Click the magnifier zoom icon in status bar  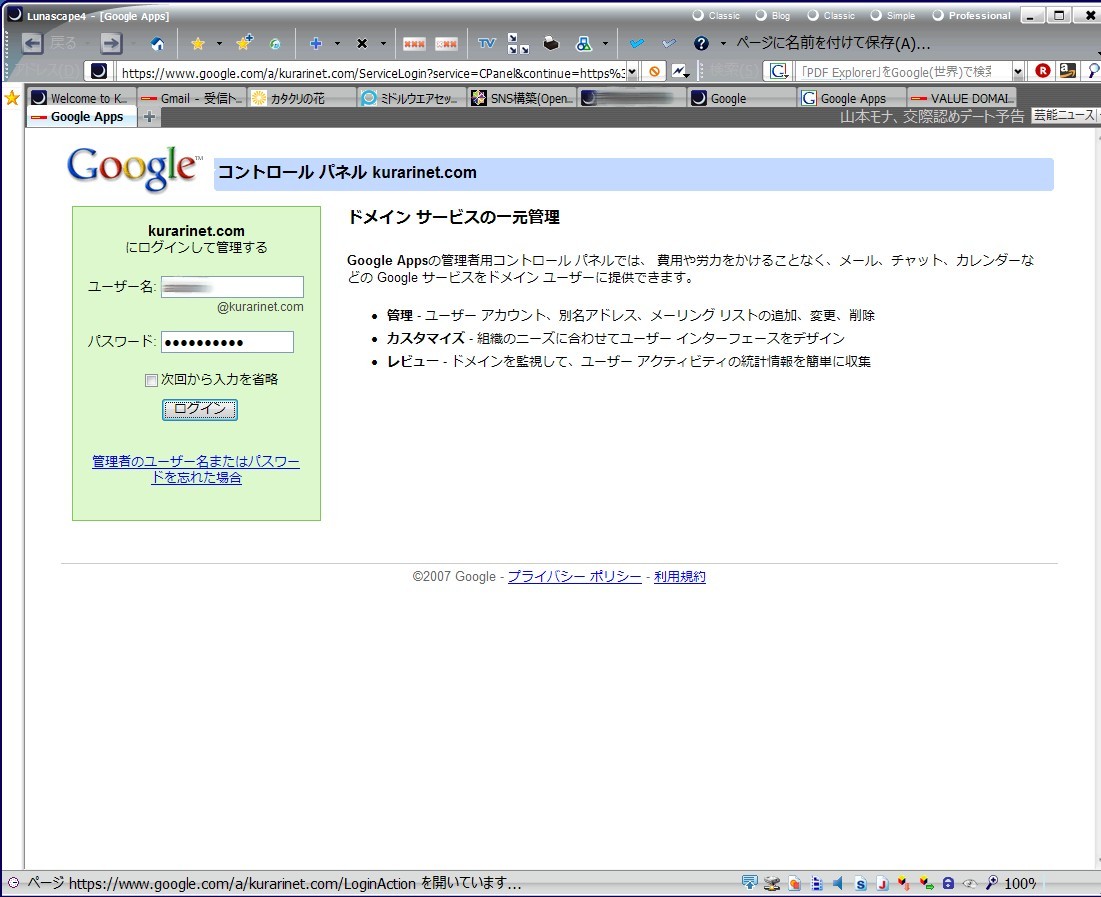992,882
